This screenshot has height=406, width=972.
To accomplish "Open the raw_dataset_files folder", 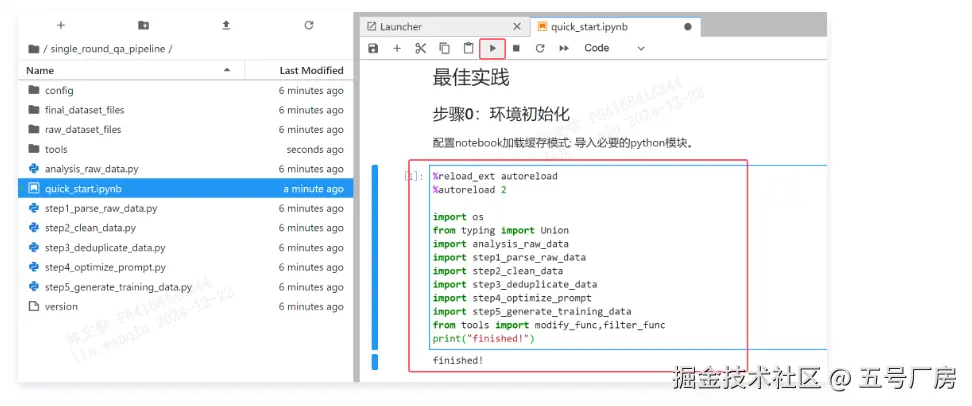I will (186, 130).
